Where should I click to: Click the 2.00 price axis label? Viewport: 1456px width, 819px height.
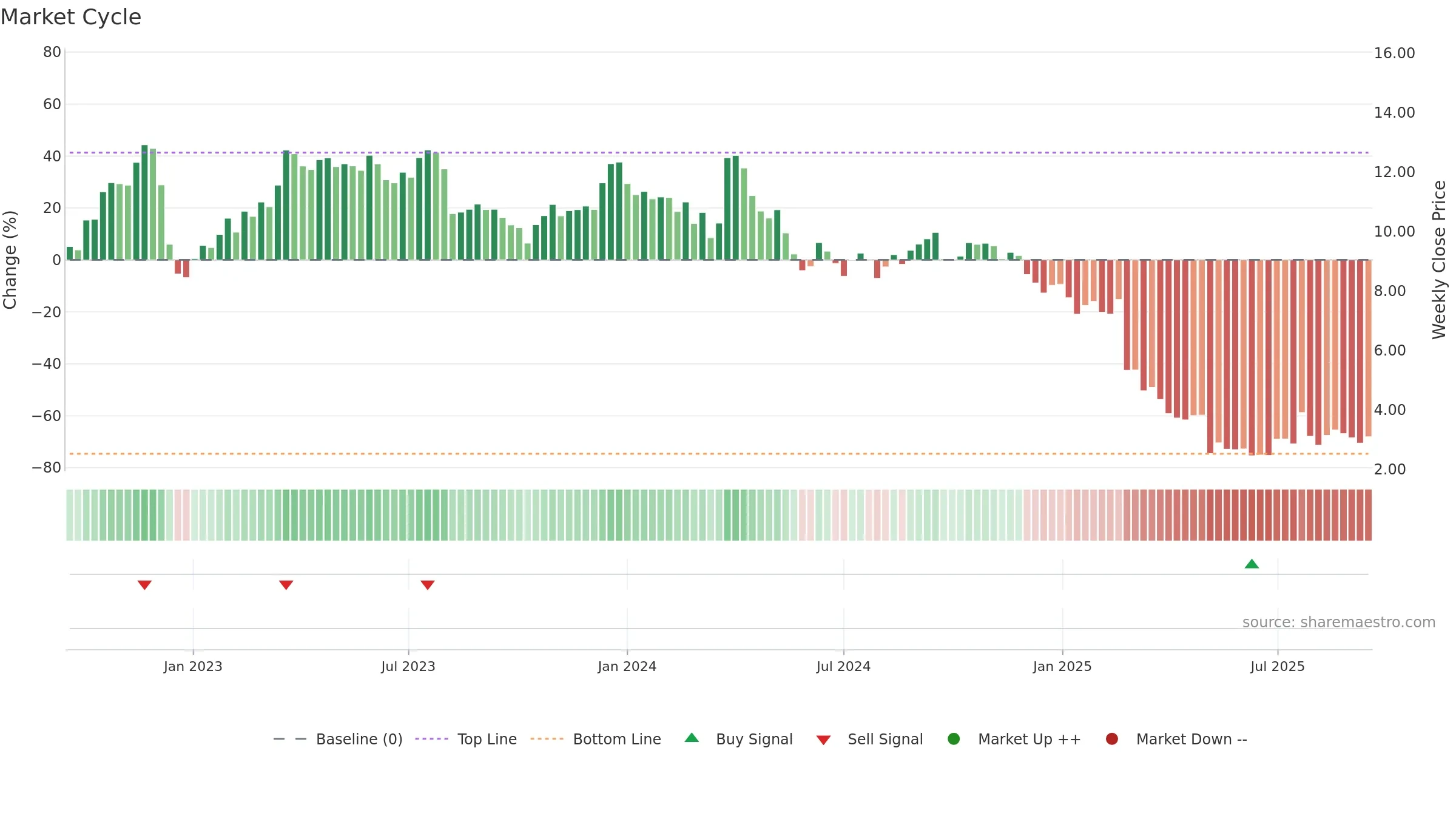[x=1389, y=469]
